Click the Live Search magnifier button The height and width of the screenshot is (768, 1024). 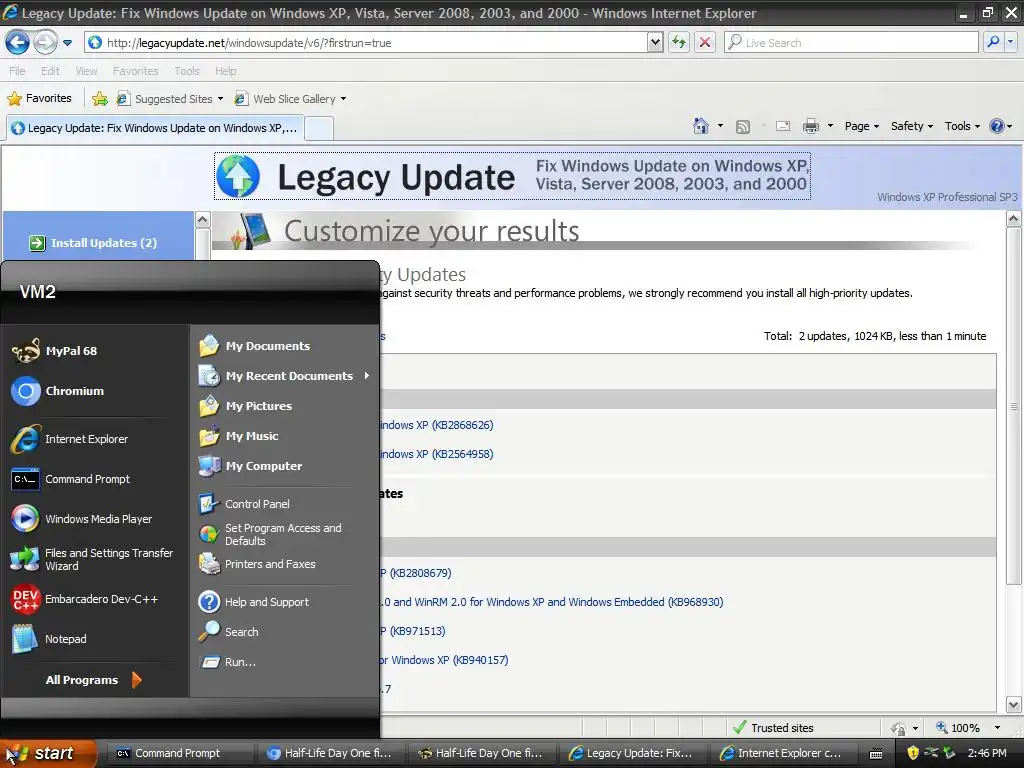[x=993, y=42]
